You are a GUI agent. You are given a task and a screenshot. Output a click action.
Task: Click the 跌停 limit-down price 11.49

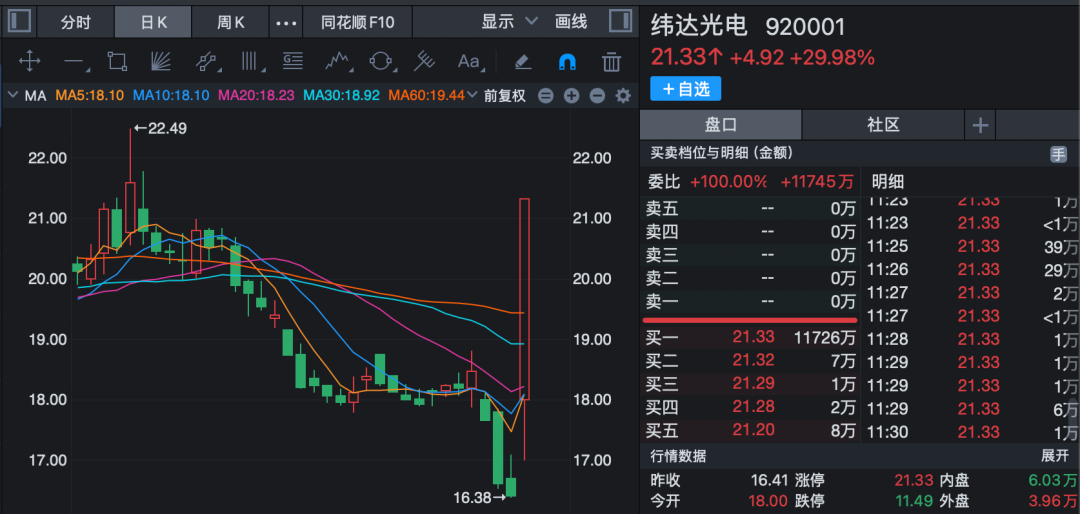pyautogui.click(x=914, y=500)
